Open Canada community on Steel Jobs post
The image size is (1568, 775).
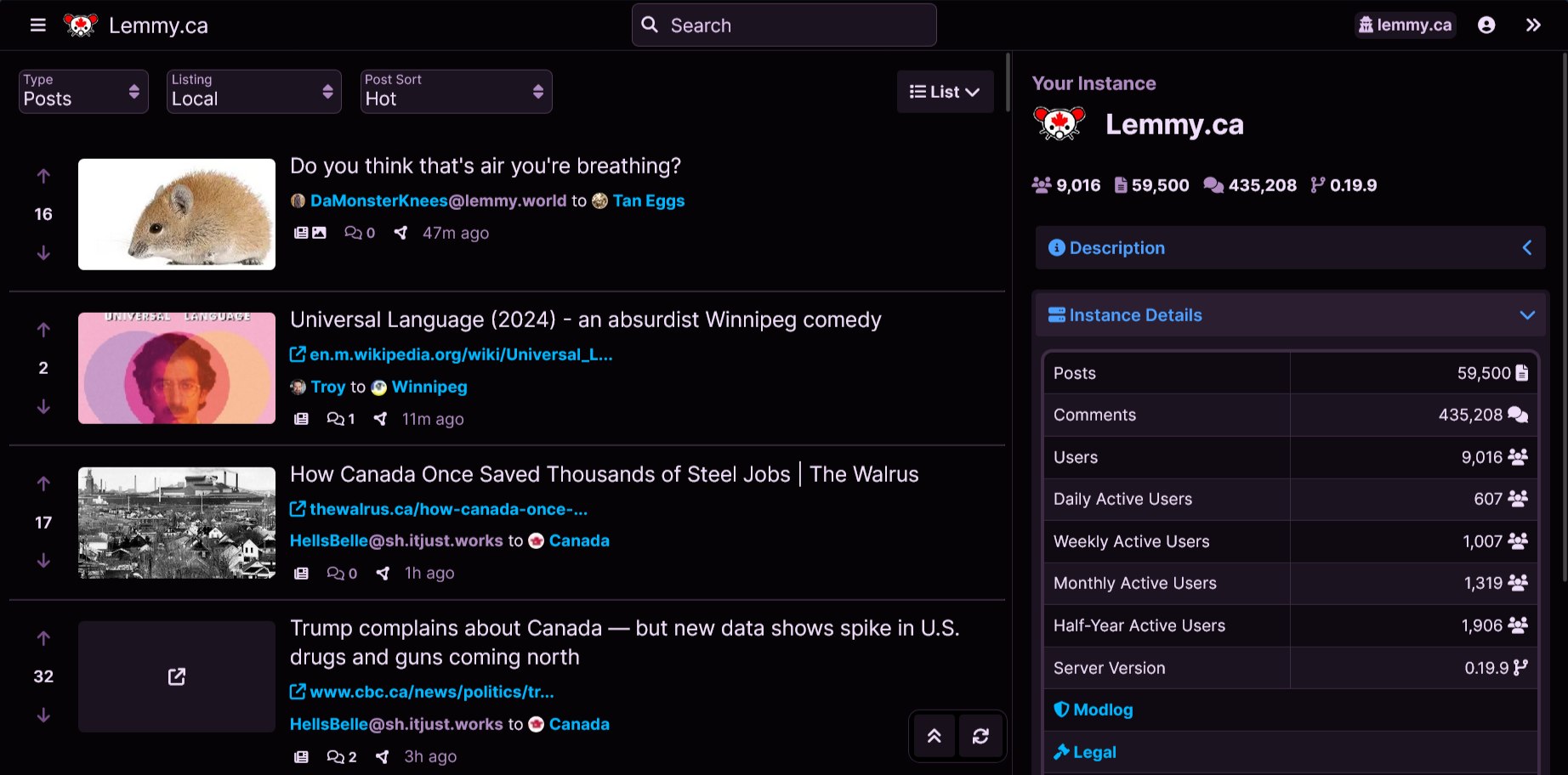click(x=569, y=540)
